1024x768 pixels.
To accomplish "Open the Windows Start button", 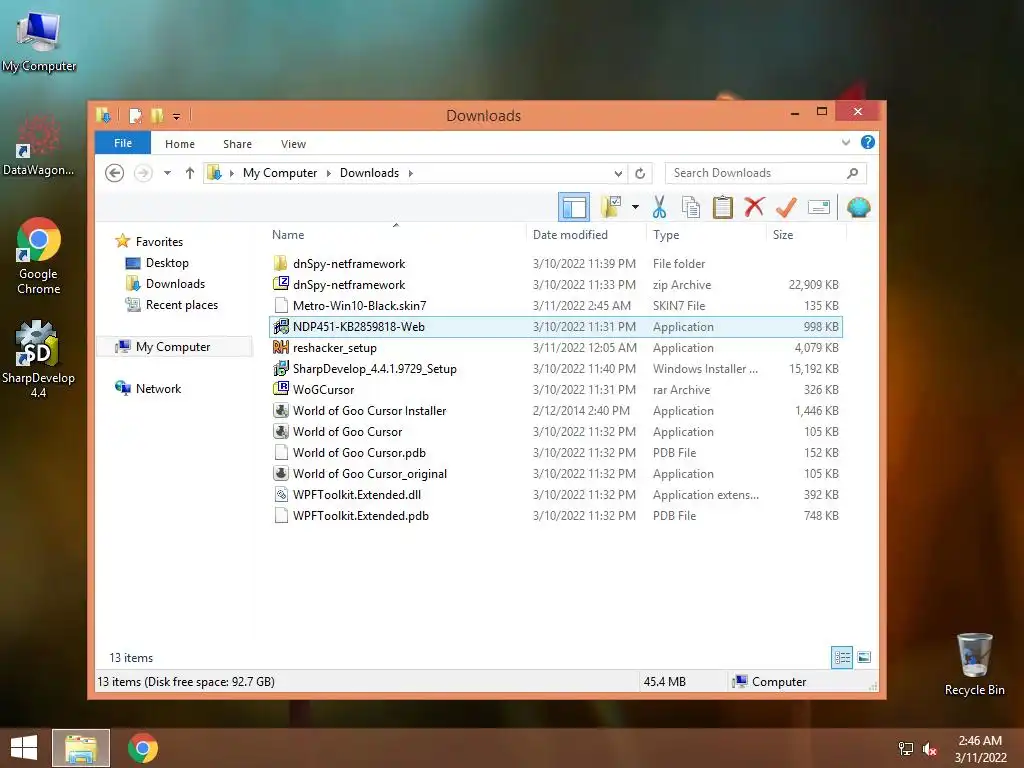I will tap(24, 748).
